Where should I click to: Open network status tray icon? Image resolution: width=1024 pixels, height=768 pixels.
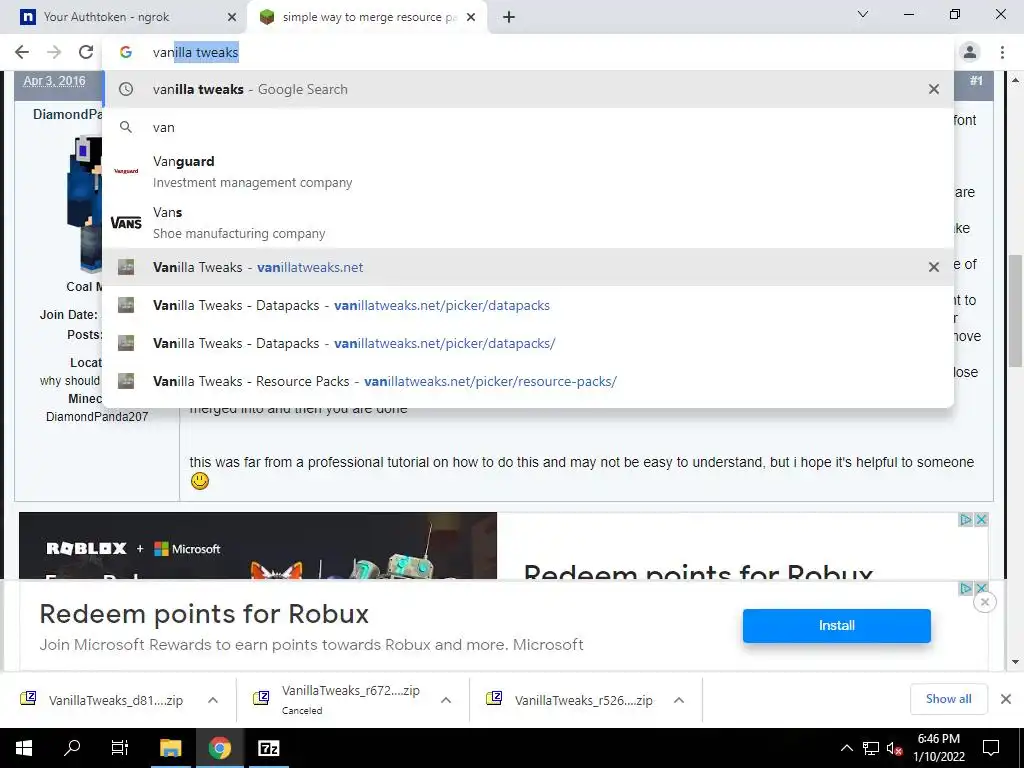tap(871, 748)
